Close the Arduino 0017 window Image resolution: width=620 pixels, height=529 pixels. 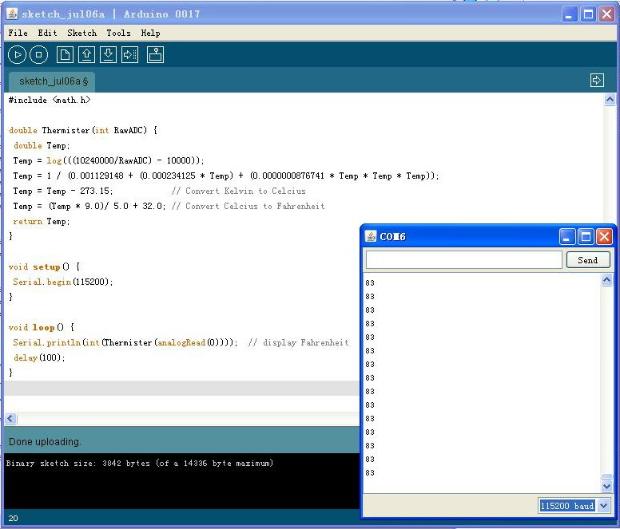(x=607, y=15)
